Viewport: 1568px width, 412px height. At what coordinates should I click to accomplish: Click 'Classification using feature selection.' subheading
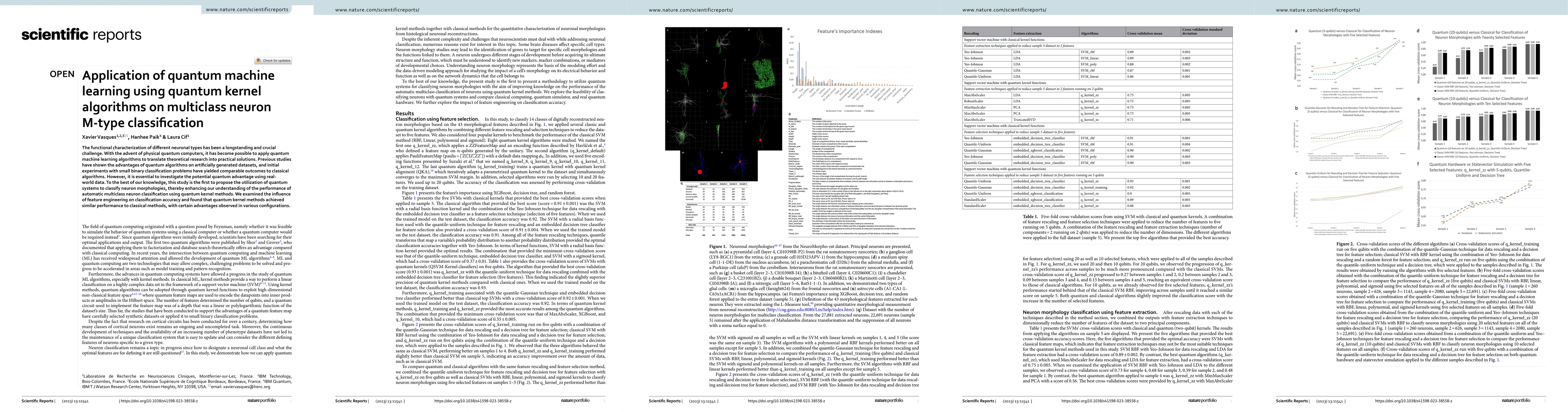point(437,119)
